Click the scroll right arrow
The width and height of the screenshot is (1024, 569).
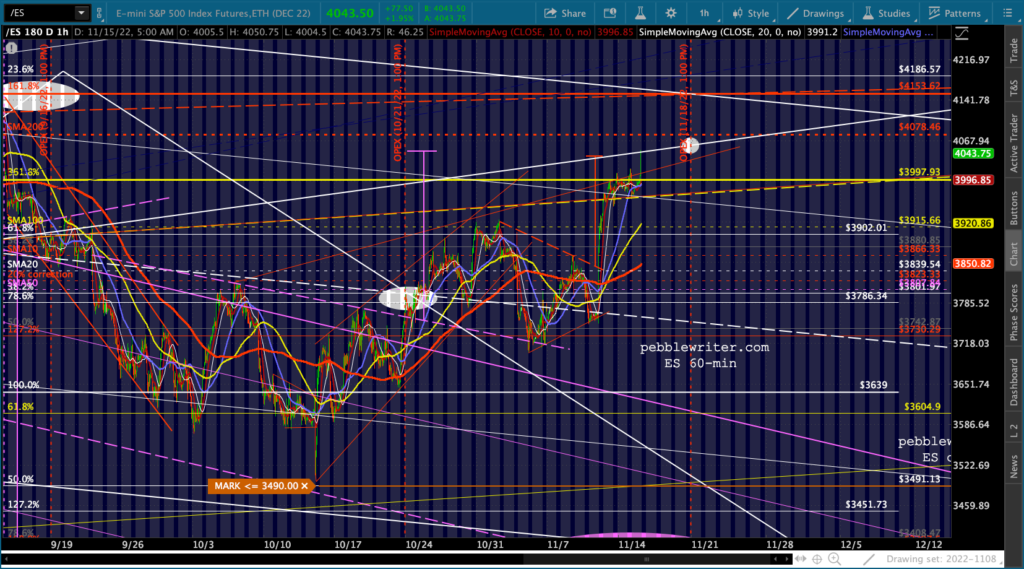[x=787, y=559]
